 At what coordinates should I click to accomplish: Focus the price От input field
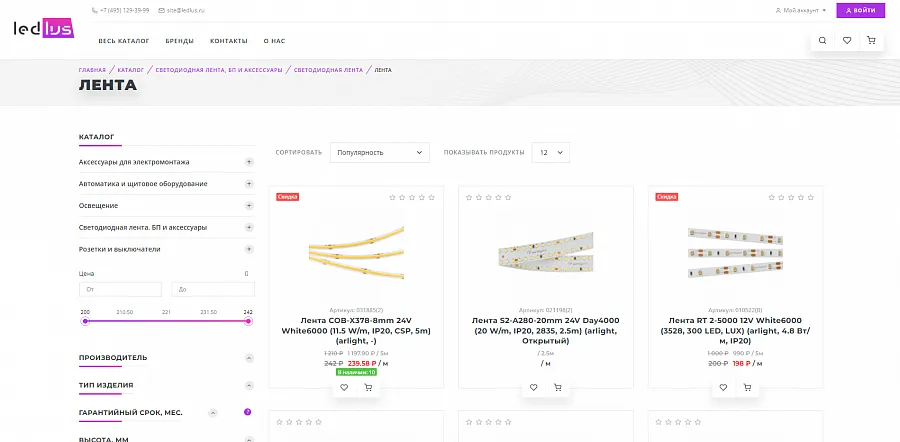coord(121,289)
